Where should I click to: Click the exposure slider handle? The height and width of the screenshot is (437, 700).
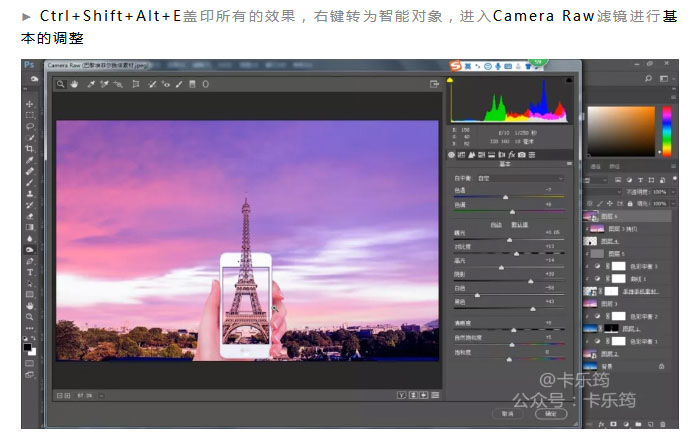[x=509, y=240]
